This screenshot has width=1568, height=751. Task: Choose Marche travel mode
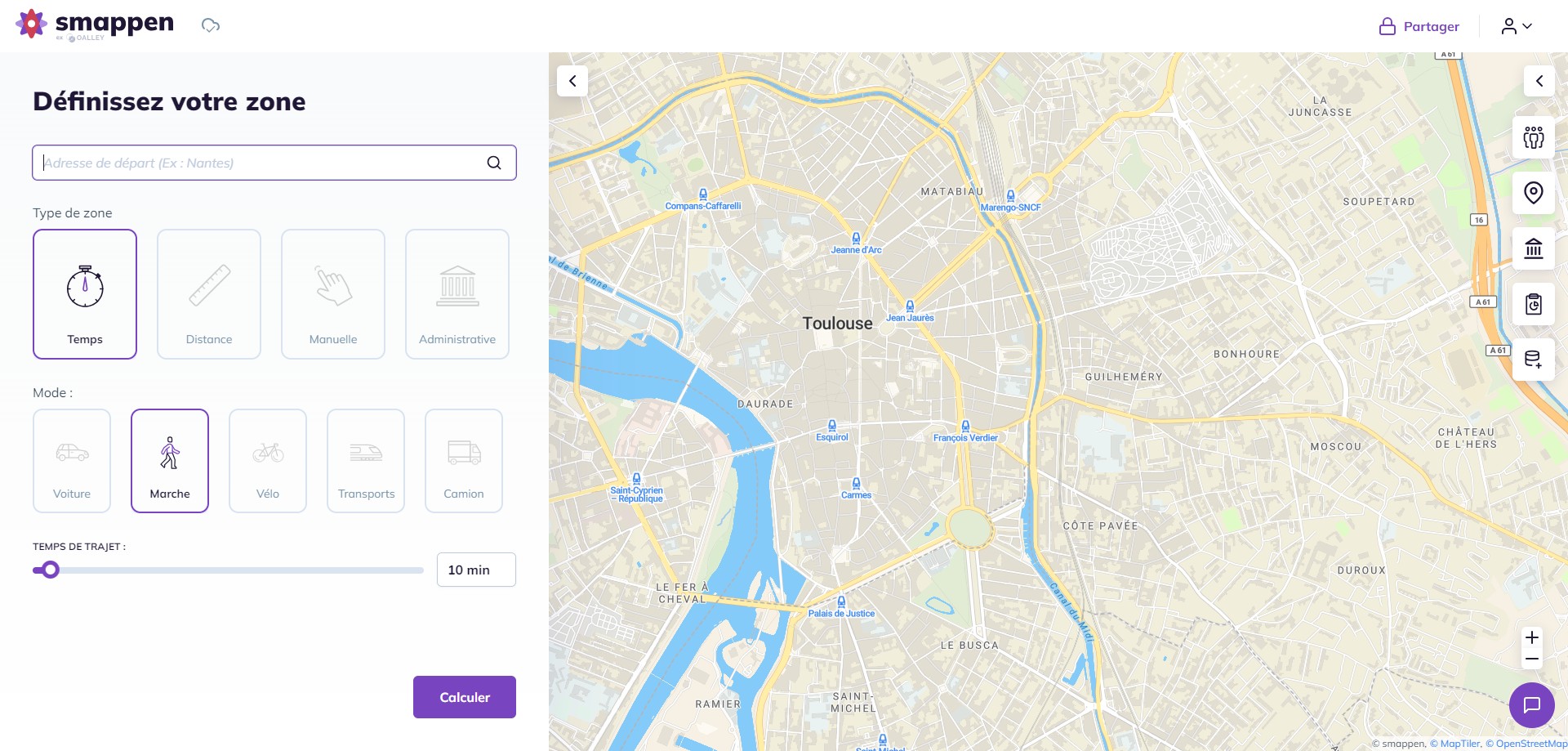[x=170, y=461]
